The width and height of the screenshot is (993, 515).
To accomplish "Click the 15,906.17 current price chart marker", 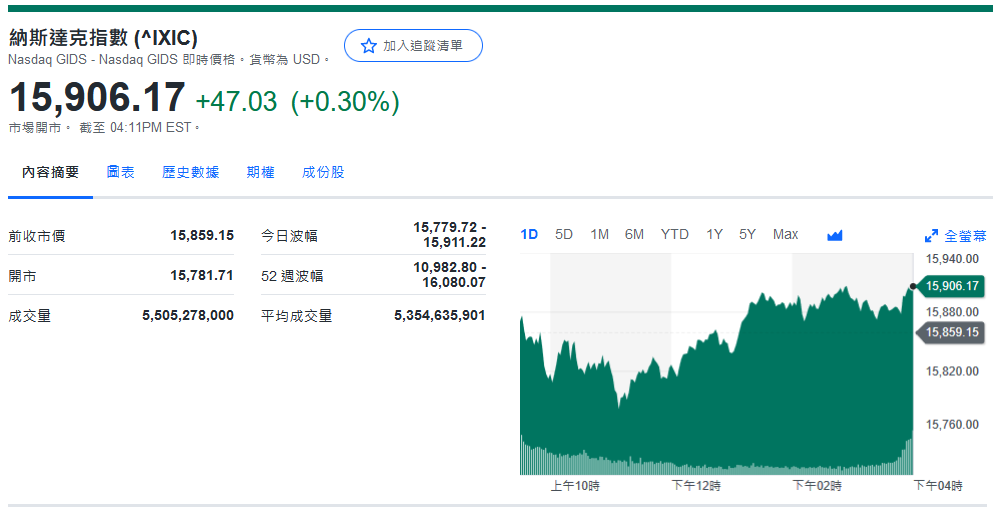I will click(951, 286).
